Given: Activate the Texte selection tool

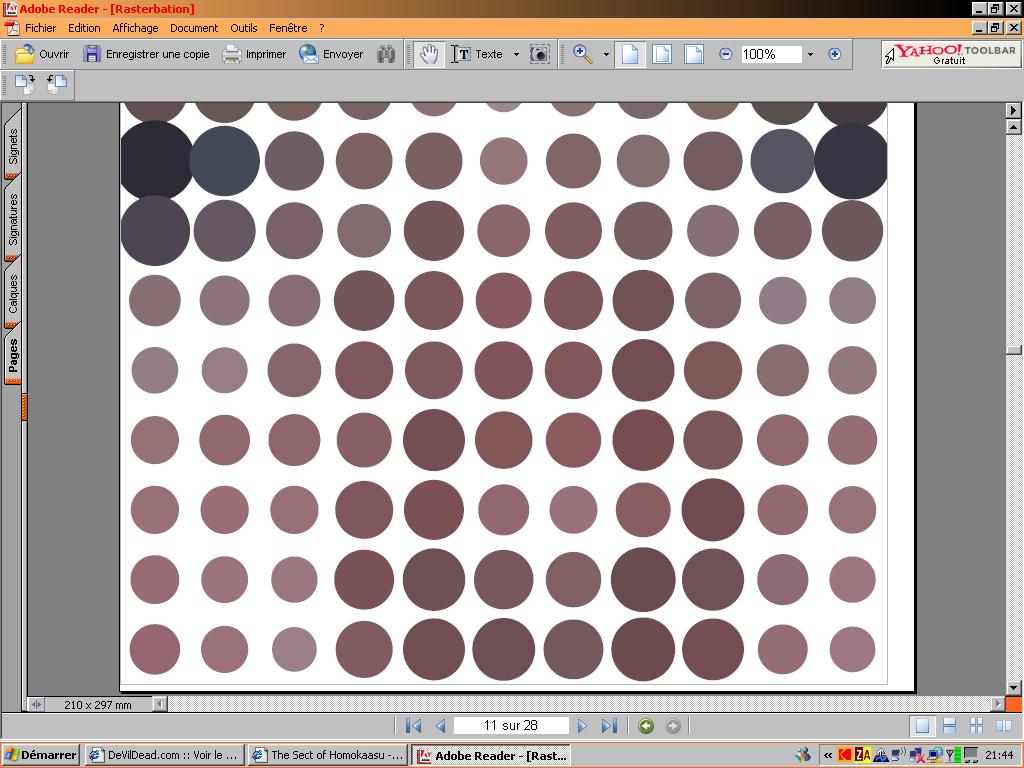Looking at the screenshot, I should 477,54.
